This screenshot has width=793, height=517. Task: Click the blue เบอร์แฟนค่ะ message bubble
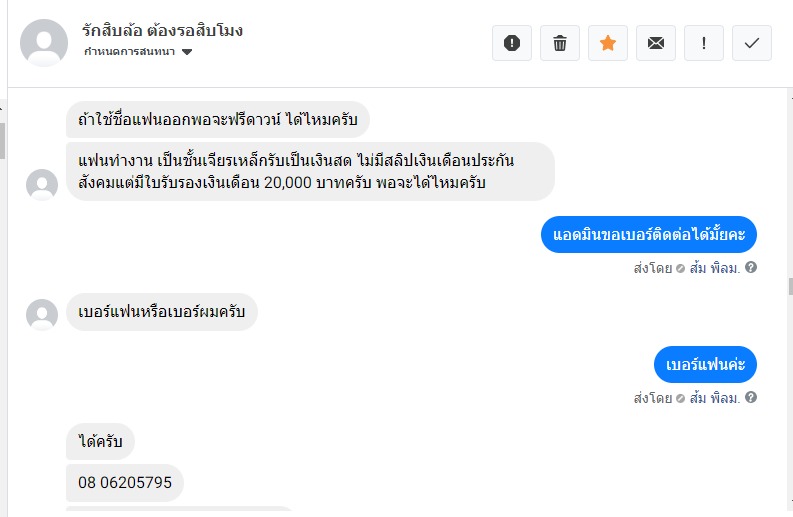705,364
